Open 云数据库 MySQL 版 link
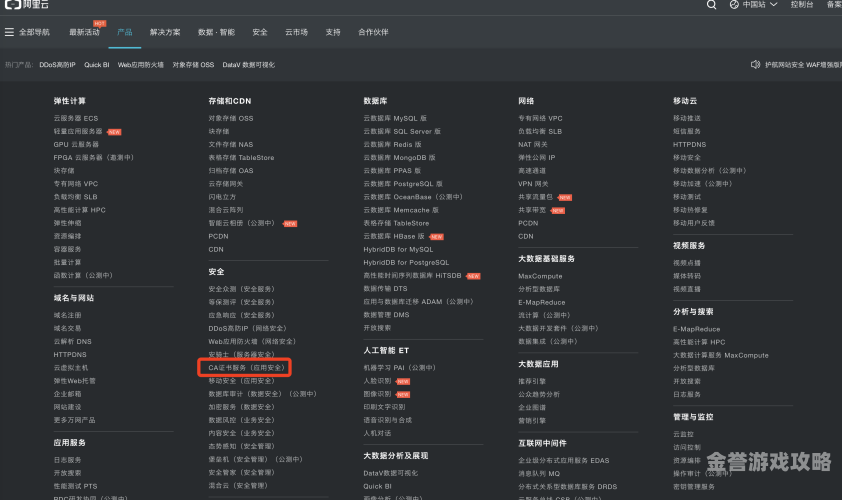The image size is (842, 500). 395,118
